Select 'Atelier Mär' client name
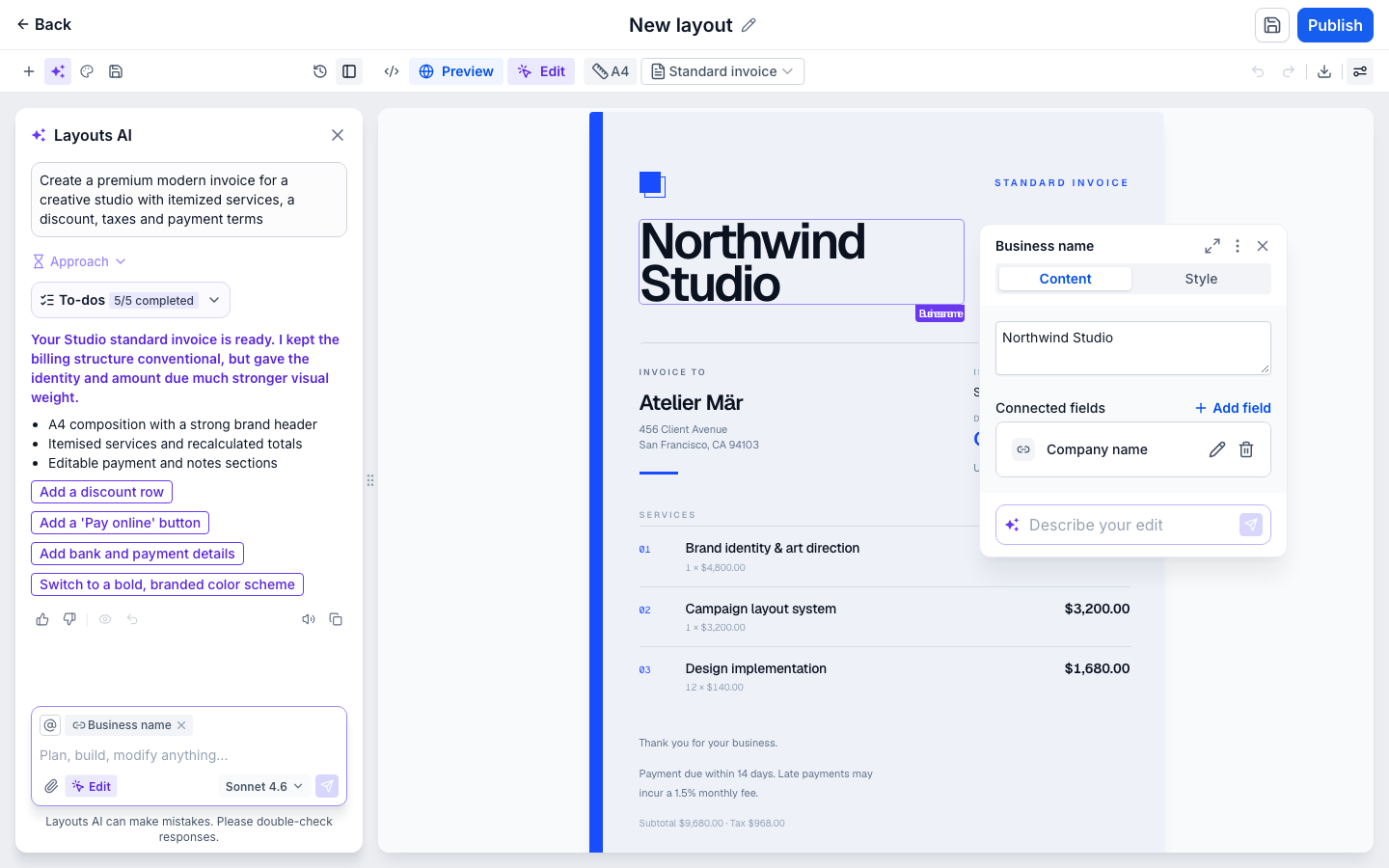 [691, 402]
